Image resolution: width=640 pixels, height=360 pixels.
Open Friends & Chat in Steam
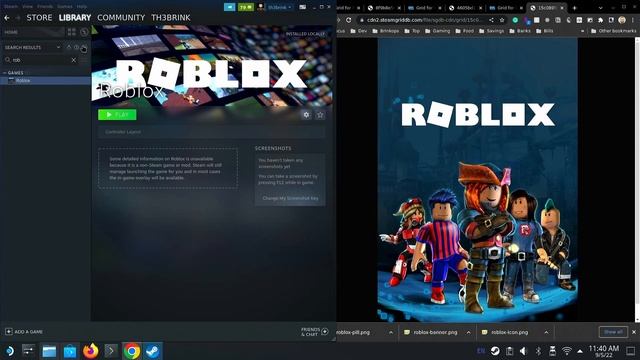tap(315, 332)
